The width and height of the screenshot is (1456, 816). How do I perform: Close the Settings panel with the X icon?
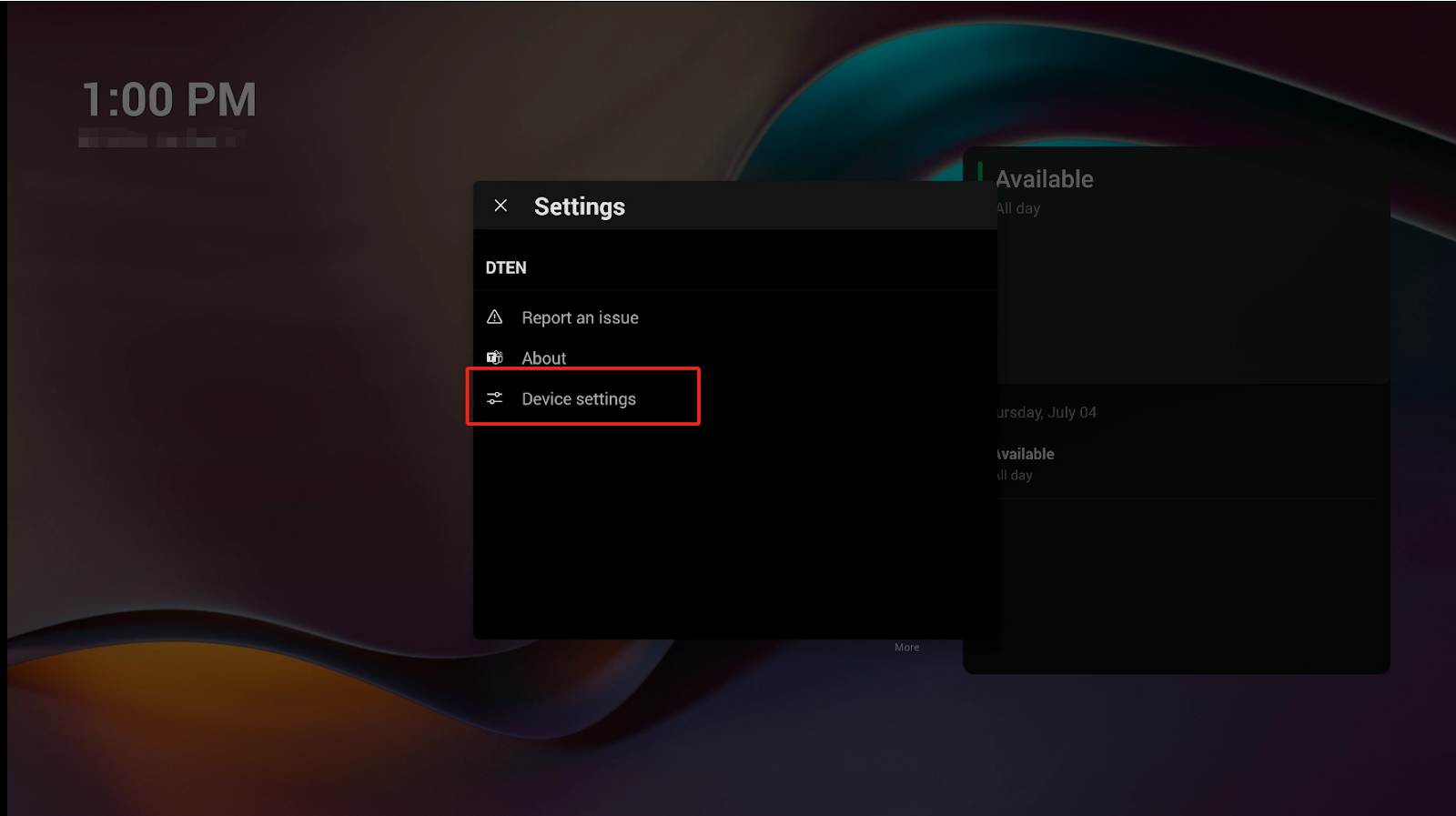500,206
